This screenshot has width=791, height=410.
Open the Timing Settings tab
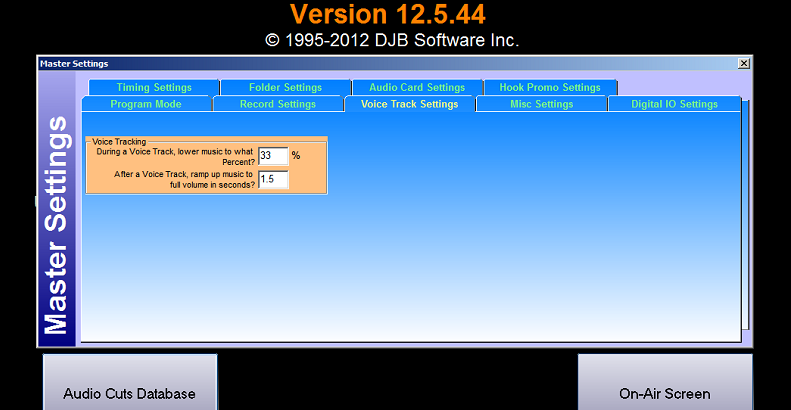153,87
